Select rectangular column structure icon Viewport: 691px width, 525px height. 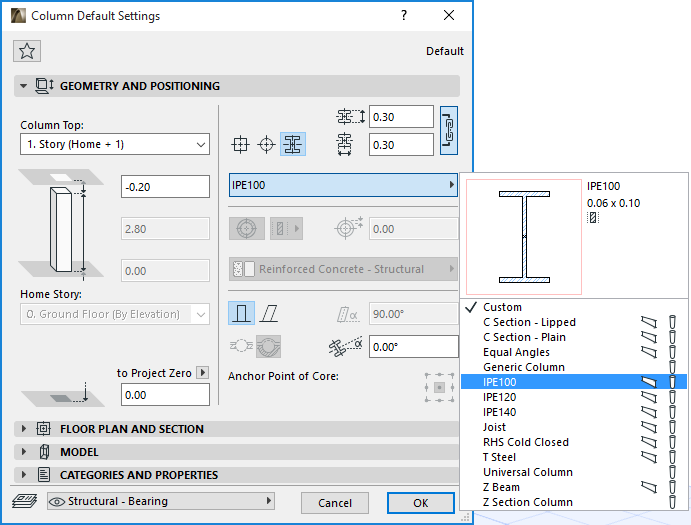click(240, 145)
